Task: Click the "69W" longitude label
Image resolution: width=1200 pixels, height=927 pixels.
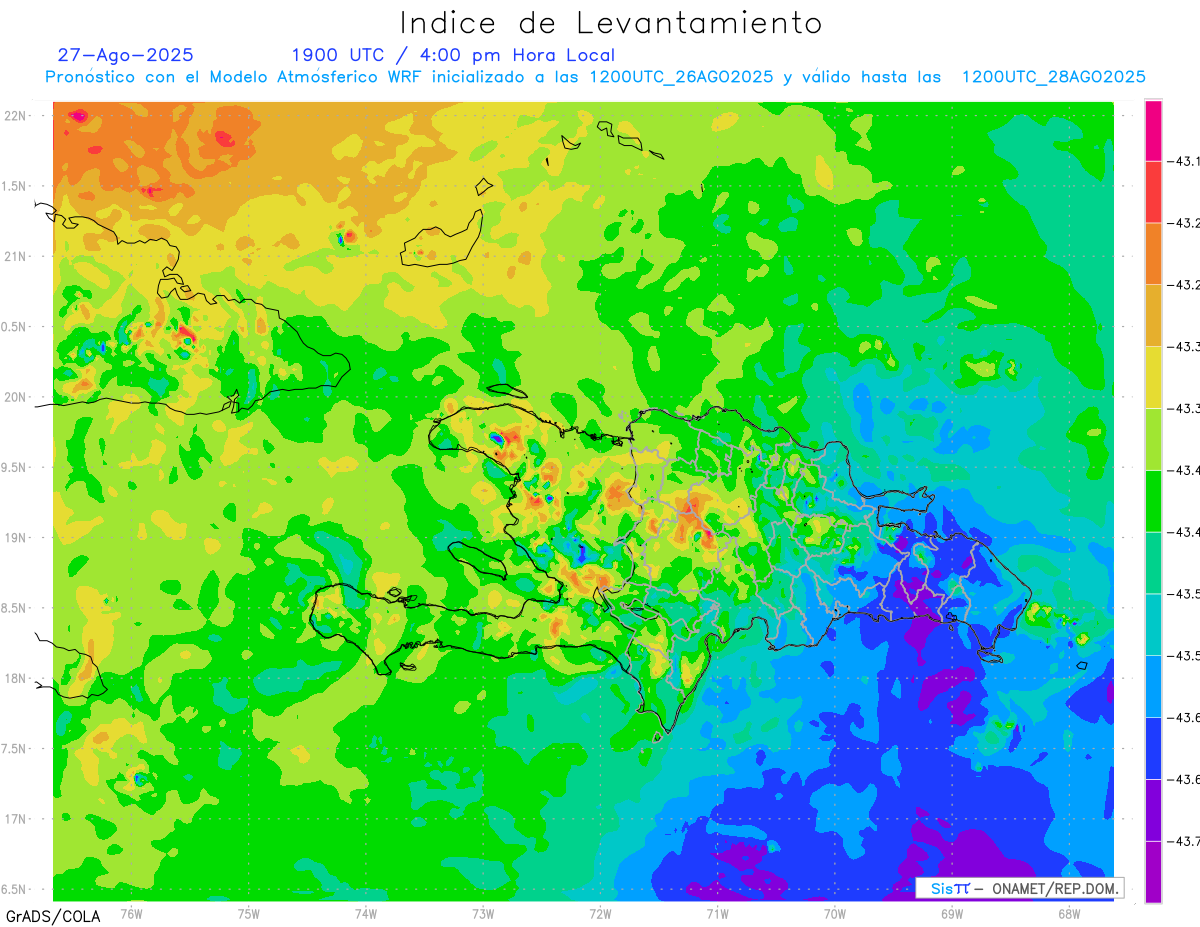Action: click(952, 913)
